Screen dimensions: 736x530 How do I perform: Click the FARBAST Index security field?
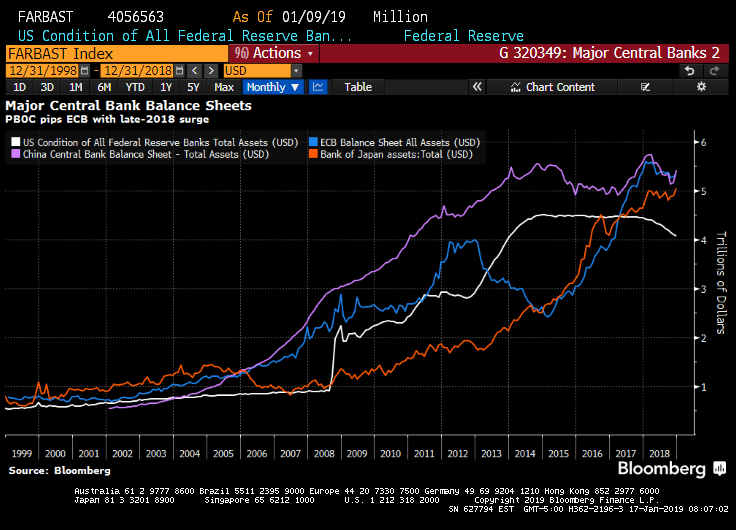(117, 54)
